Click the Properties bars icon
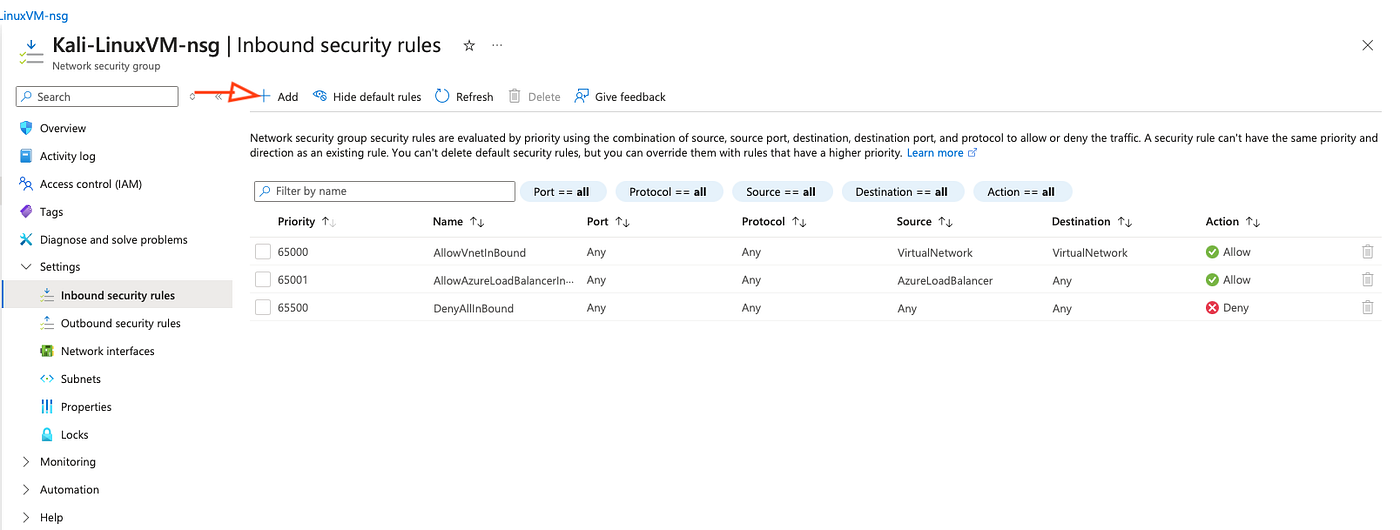The width and height of the screenshot is (1400, 530). click(x=47, y=406)
